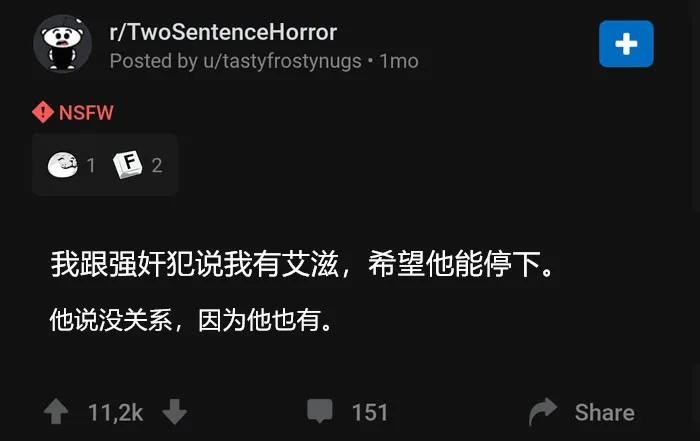Click the Share arrow icon
The image size is (700, 441).
(543, 411)
